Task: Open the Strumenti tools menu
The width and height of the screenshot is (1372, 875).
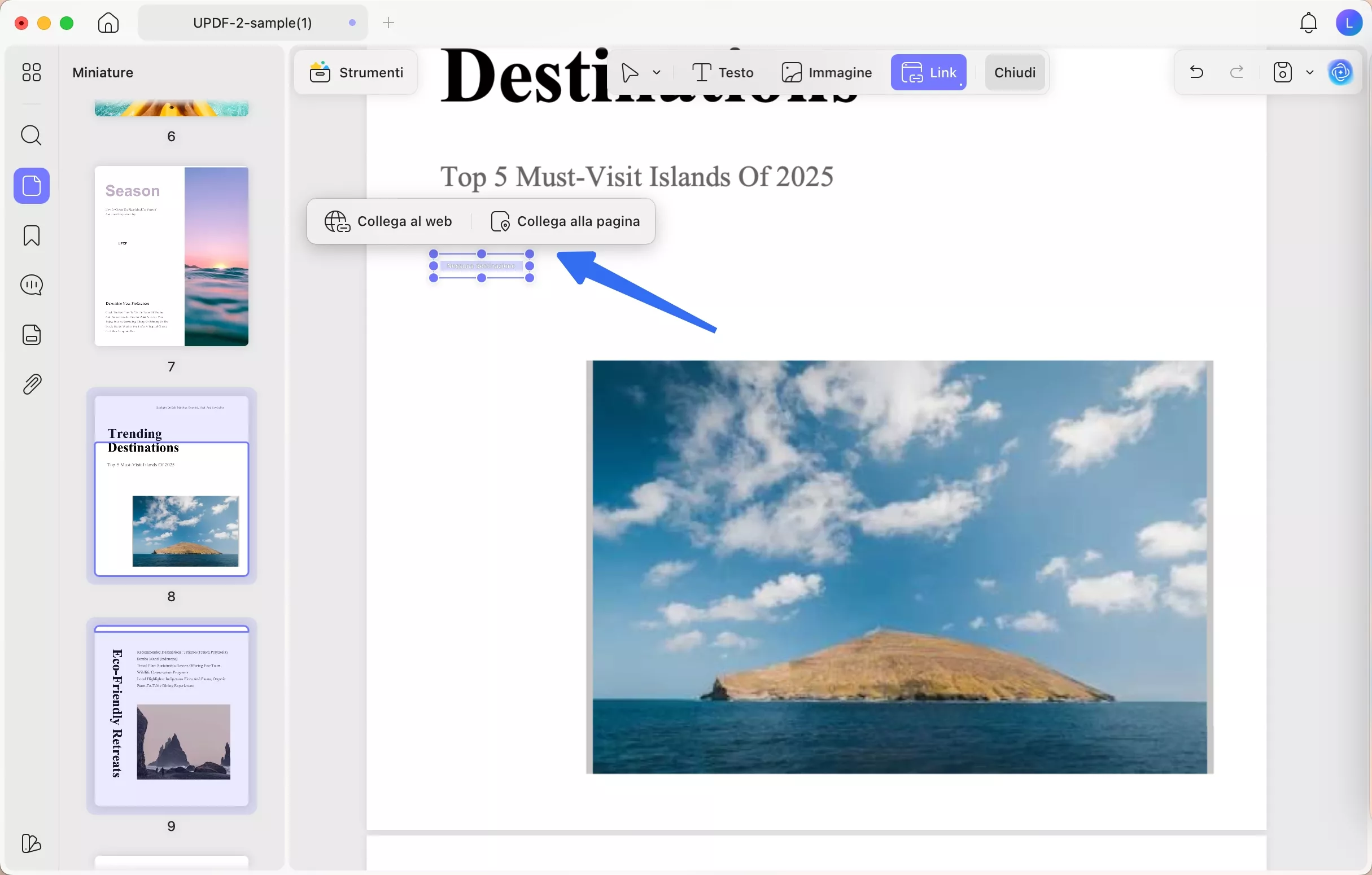Action: pos(357,72)
